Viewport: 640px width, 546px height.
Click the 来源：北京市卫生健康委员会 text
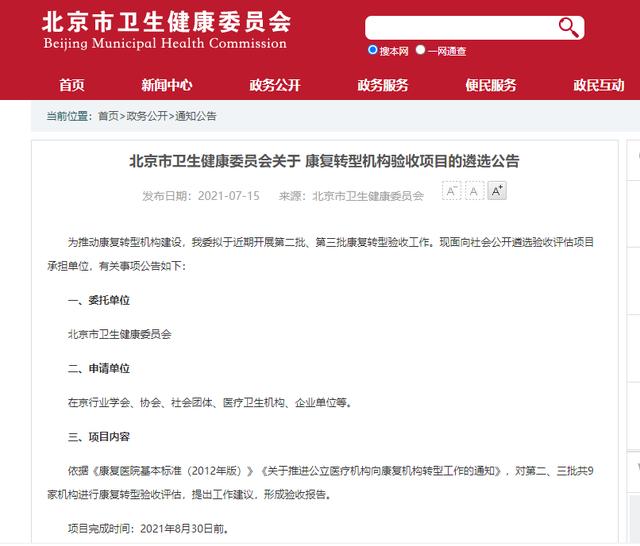[x=351, y=196]
